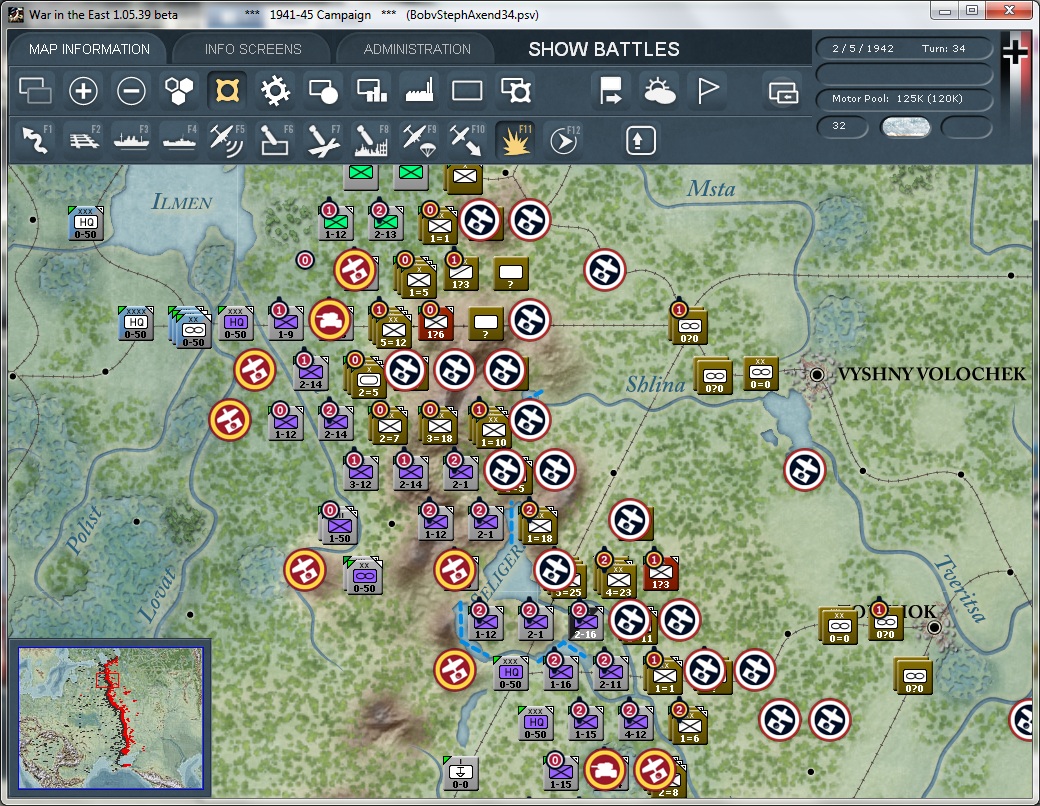Select the 5=12 Soviet infantry stack
Viewport: 1040px width, 806px height.
(393, 330)
